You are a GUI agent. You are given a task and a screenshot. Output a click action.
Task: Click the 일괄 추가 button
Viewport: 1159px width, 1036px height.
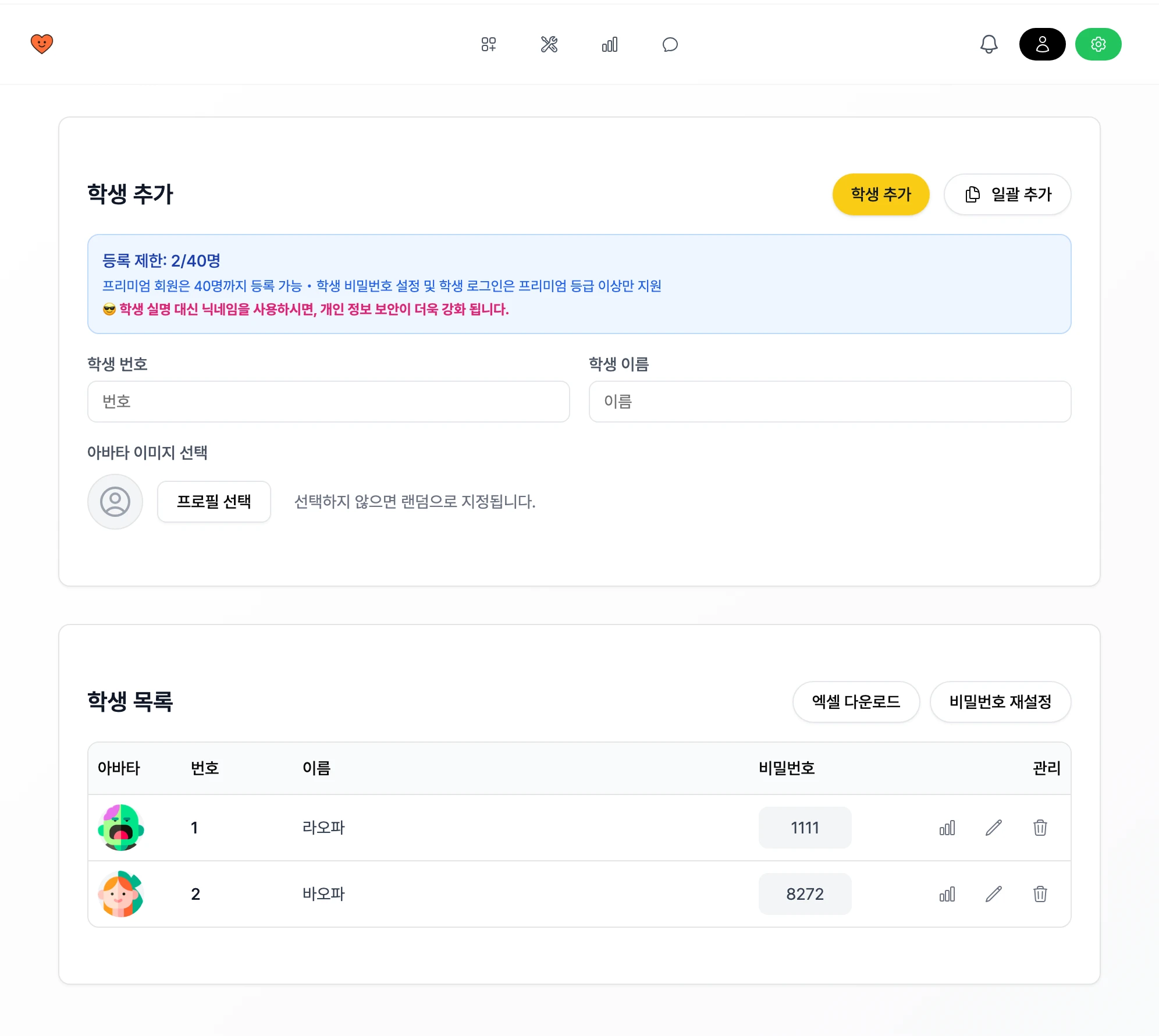tap(1008, 194)
